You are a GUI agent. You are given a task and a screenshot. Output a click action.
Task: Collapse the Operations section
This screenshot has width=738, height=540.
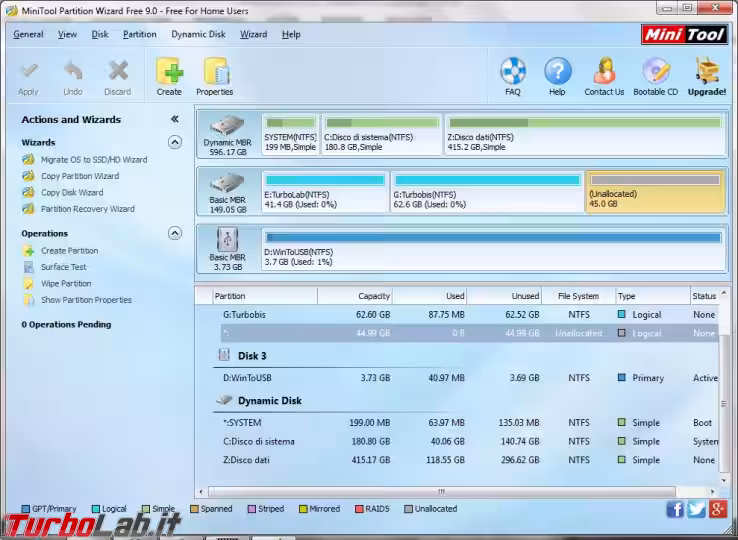[175, 233]
